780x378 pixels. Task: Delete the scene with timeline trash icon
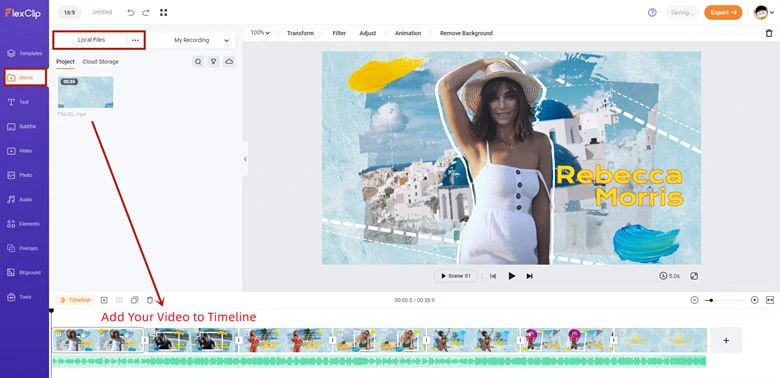point(150,300)
